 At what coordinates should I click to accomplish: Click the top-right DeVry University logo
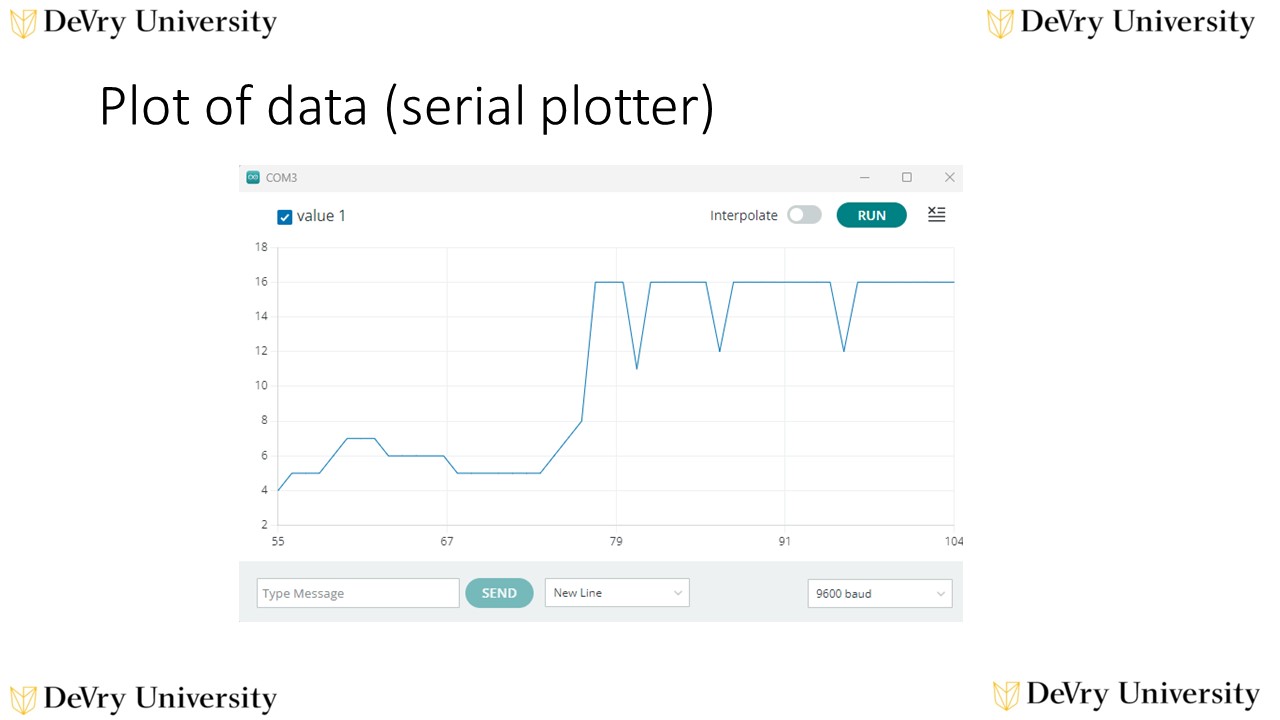[x=1120, y=23]
